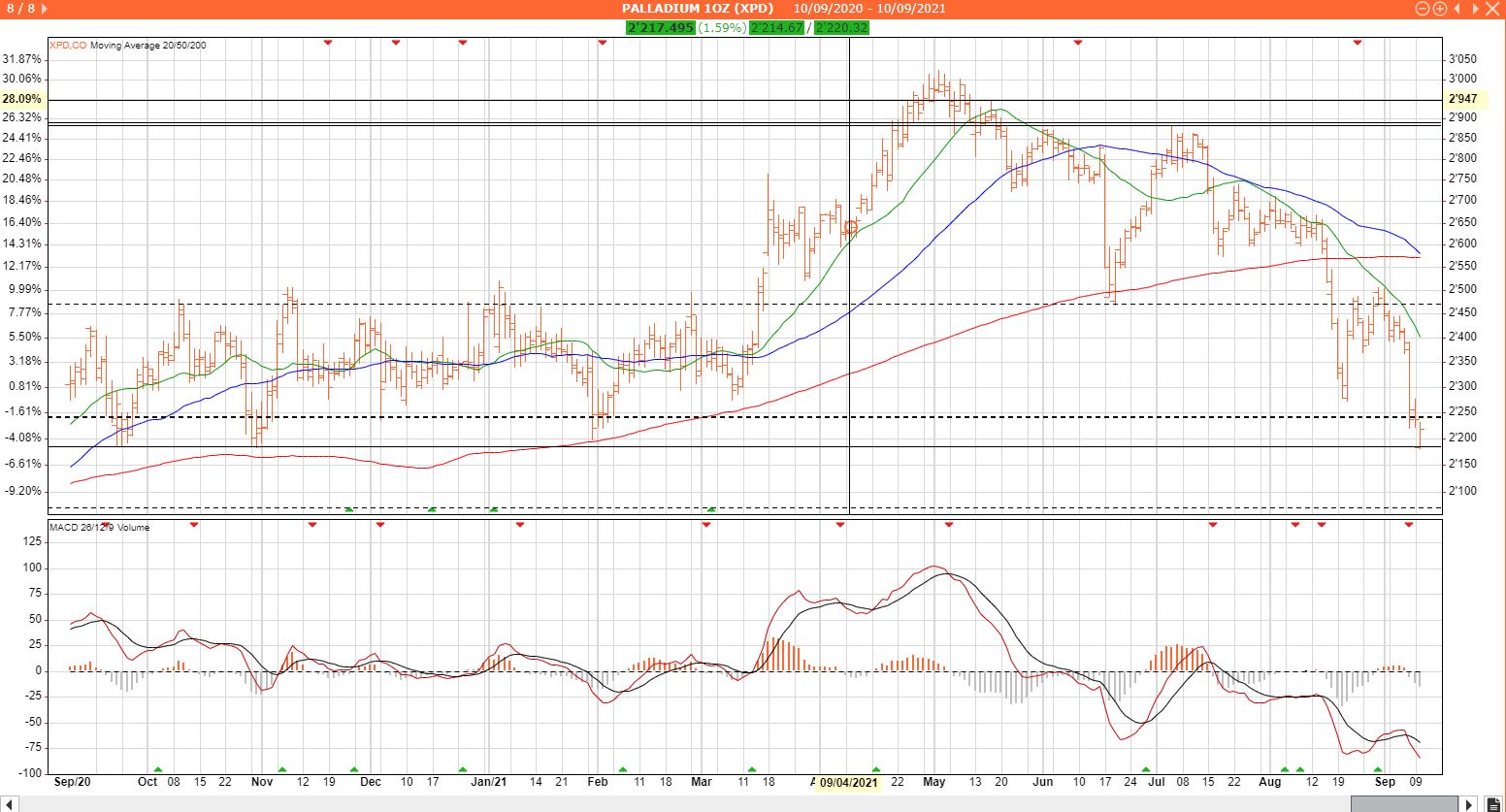Click the PALLADIUM 1OZ (XPD) title
This screenshot has width=1506, height=812.
(x=698, y=9)
